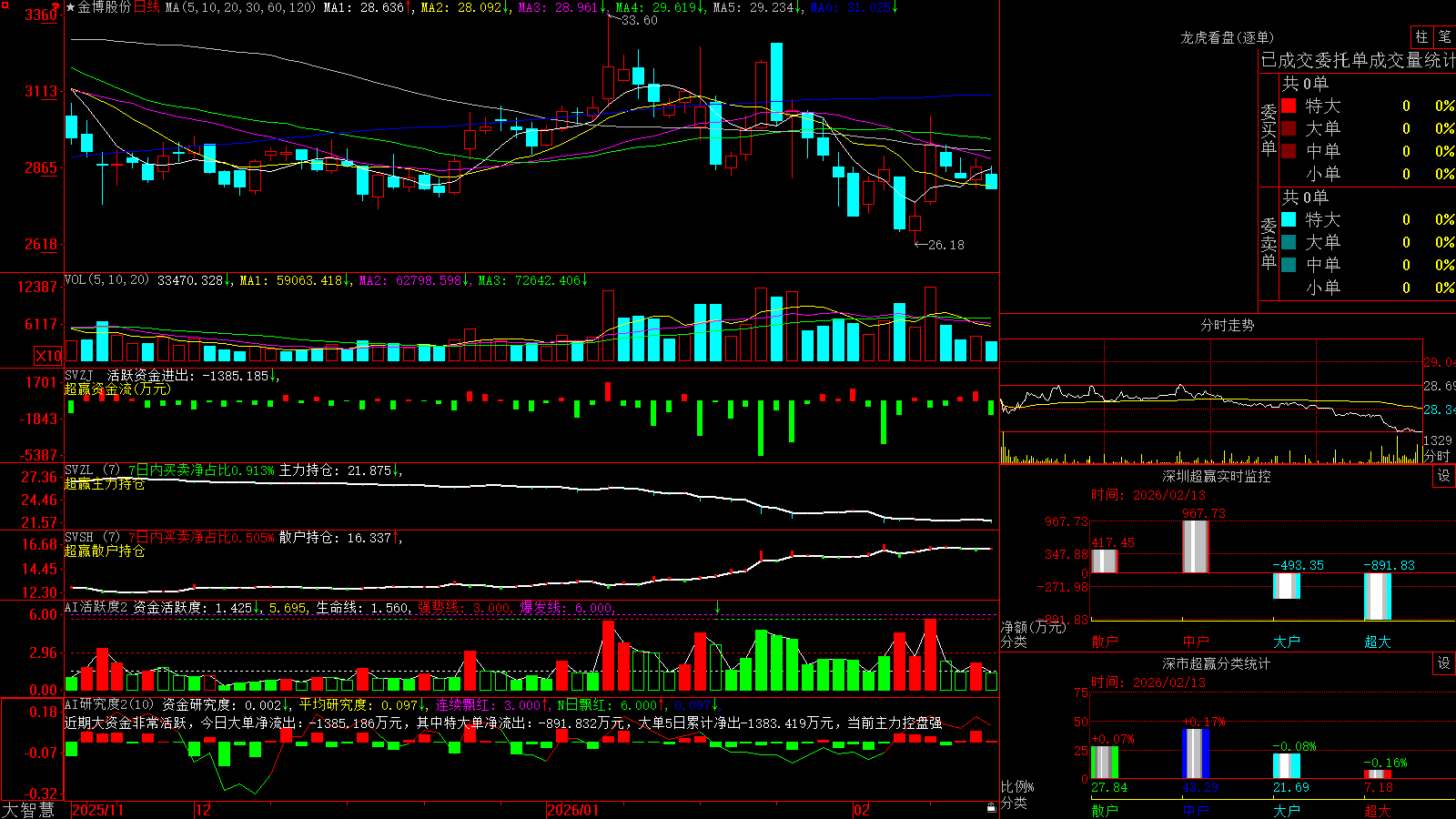Click the 龙虎看盘(逐单) panel title
The width and height of the screenshot is (1456, 819).
coord(1227,38)
